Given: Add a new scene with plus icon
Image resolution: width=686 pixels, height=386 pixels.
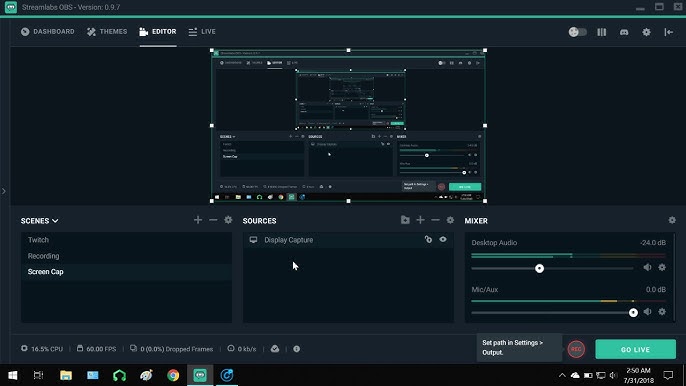Looking at the screenshot, I should [x=198, y=220].
